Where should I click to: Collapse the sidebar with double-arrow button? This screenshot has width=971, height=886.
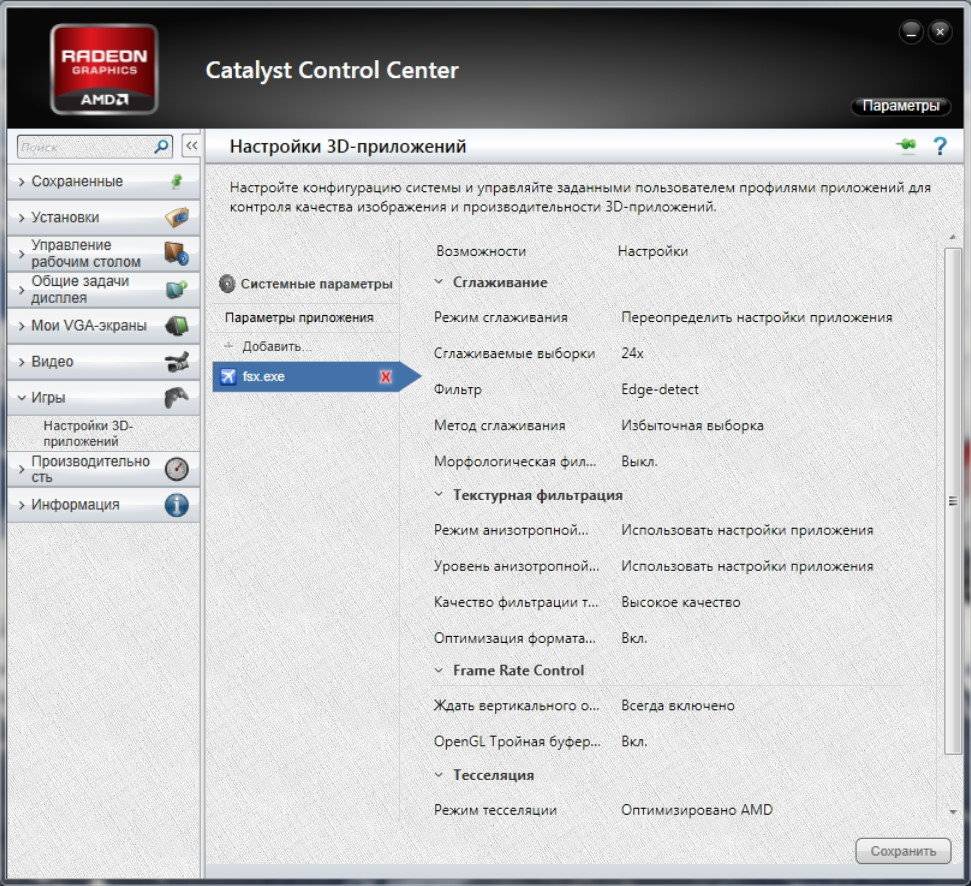pos(190,146)
